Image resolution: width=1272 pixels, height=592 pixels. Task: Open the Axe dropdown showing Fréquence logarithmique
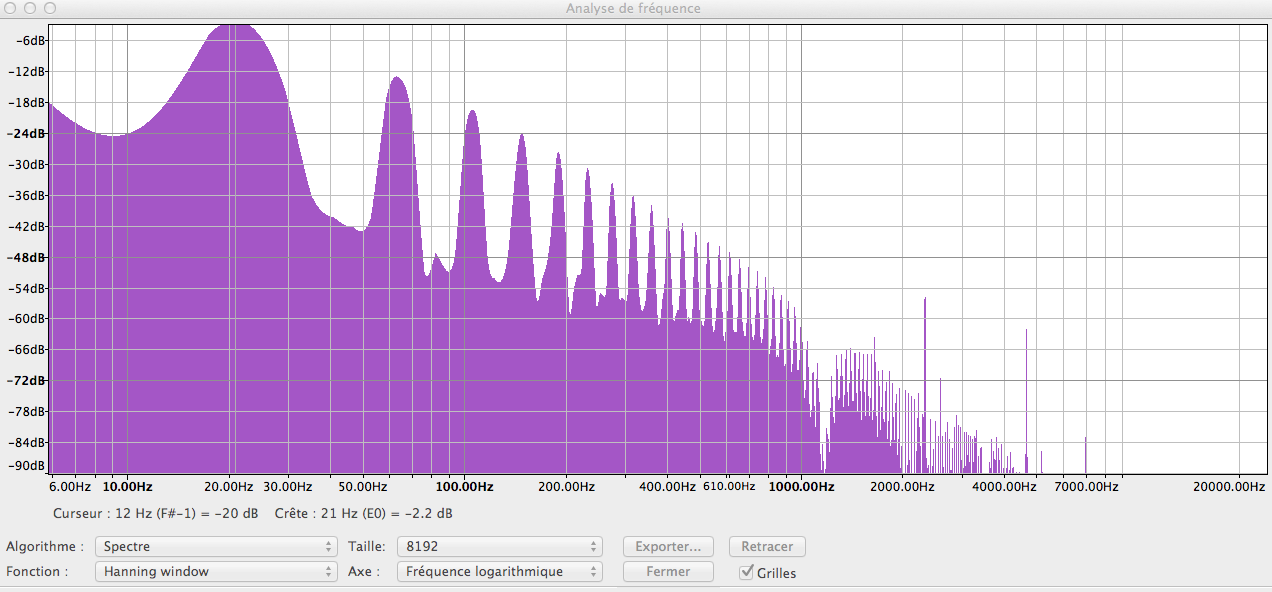[x=500, y=572]
